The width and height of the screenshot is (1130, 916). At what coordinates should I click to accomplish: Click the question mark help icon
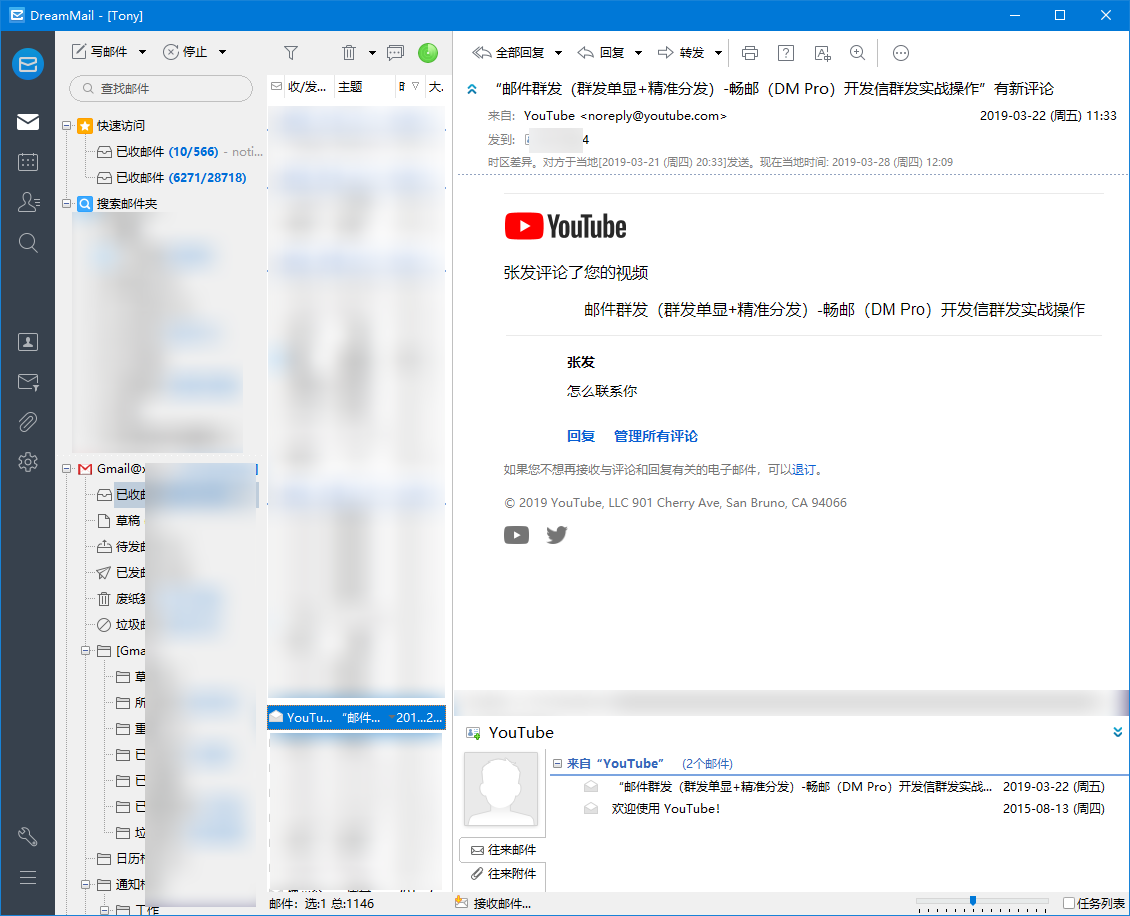pos(786,53)
